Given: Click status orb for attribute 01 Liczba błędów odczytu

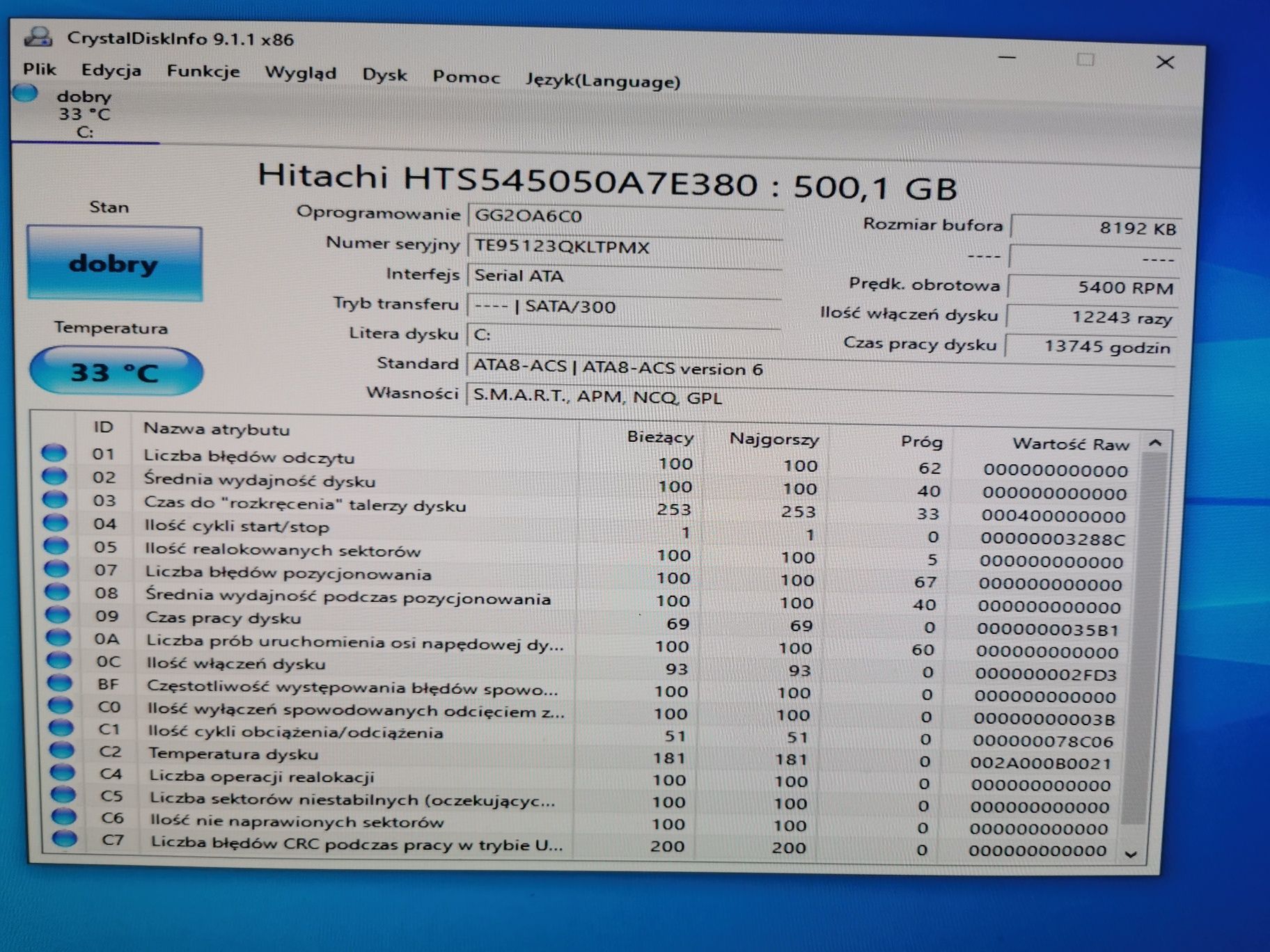Looking at the screenshot, I should [x=54, y=453].
